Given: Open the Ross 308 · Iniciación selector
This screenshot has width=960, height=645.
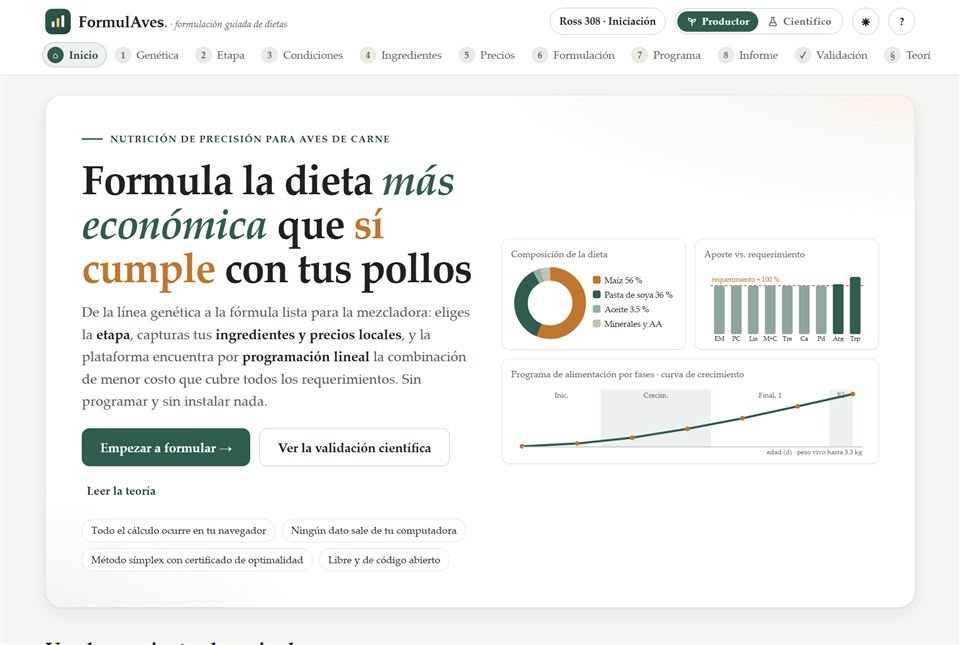Looking at the screenshot, I should [607, 21].
